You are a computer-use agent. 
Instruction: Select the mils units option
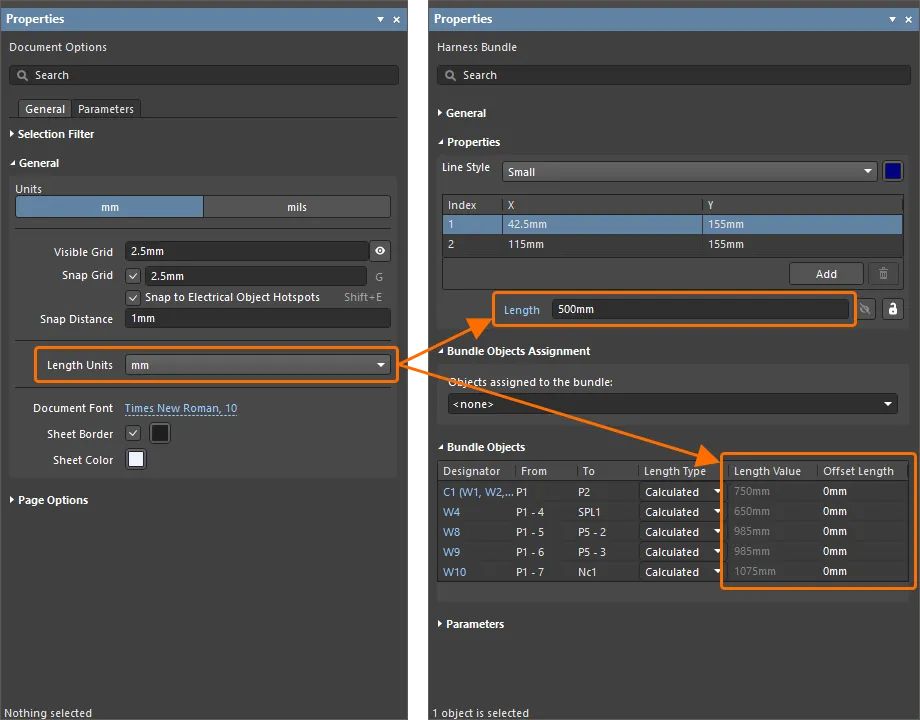[297, 207]
